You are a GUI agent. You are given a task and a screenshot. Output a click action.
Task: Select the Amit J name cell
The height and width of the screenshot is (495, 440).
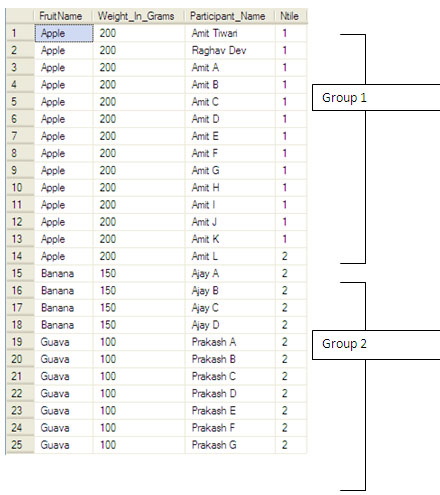pos(230,222)
